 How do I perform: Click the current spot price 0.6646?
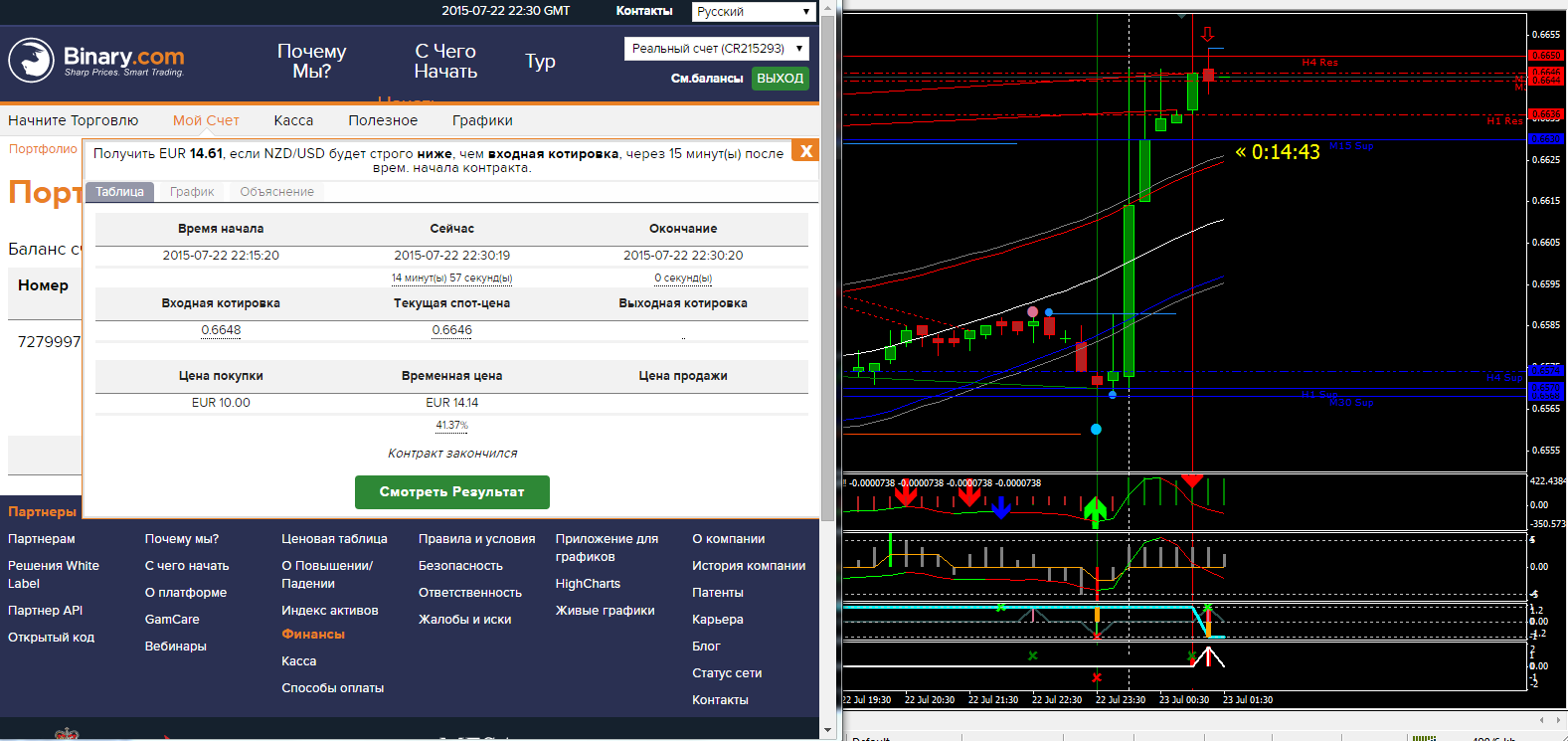(452, 330)
